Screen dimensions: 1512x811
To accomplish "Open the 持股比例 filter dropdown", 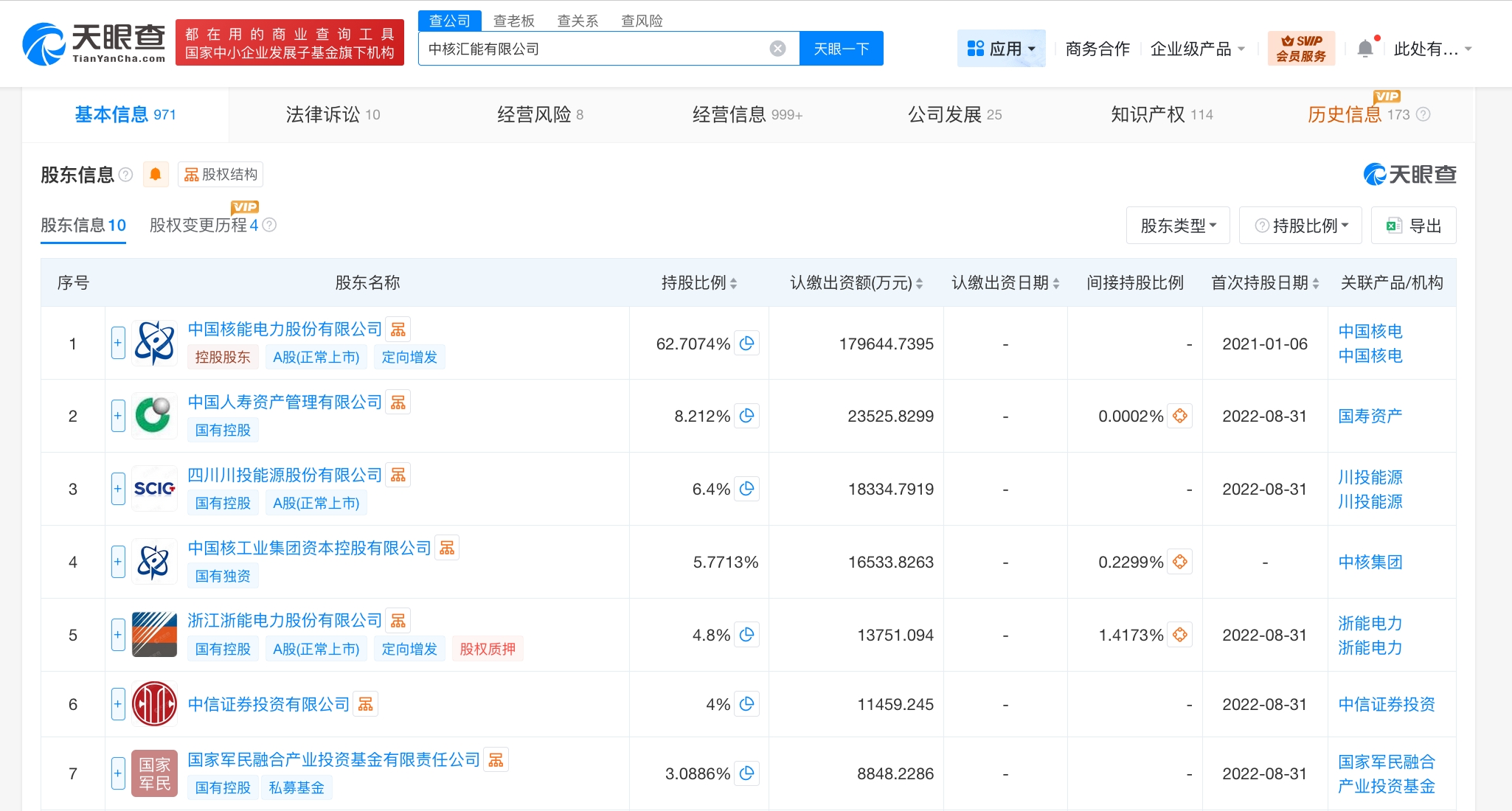I will 1303,226.
